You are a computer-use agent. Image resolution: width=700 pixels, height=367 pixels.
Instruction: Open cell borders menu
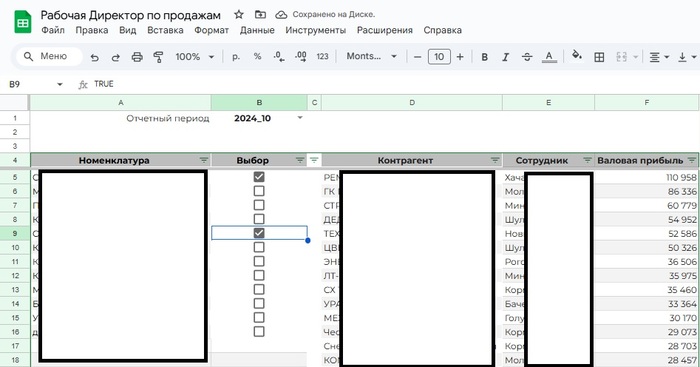tap(599, 57)
